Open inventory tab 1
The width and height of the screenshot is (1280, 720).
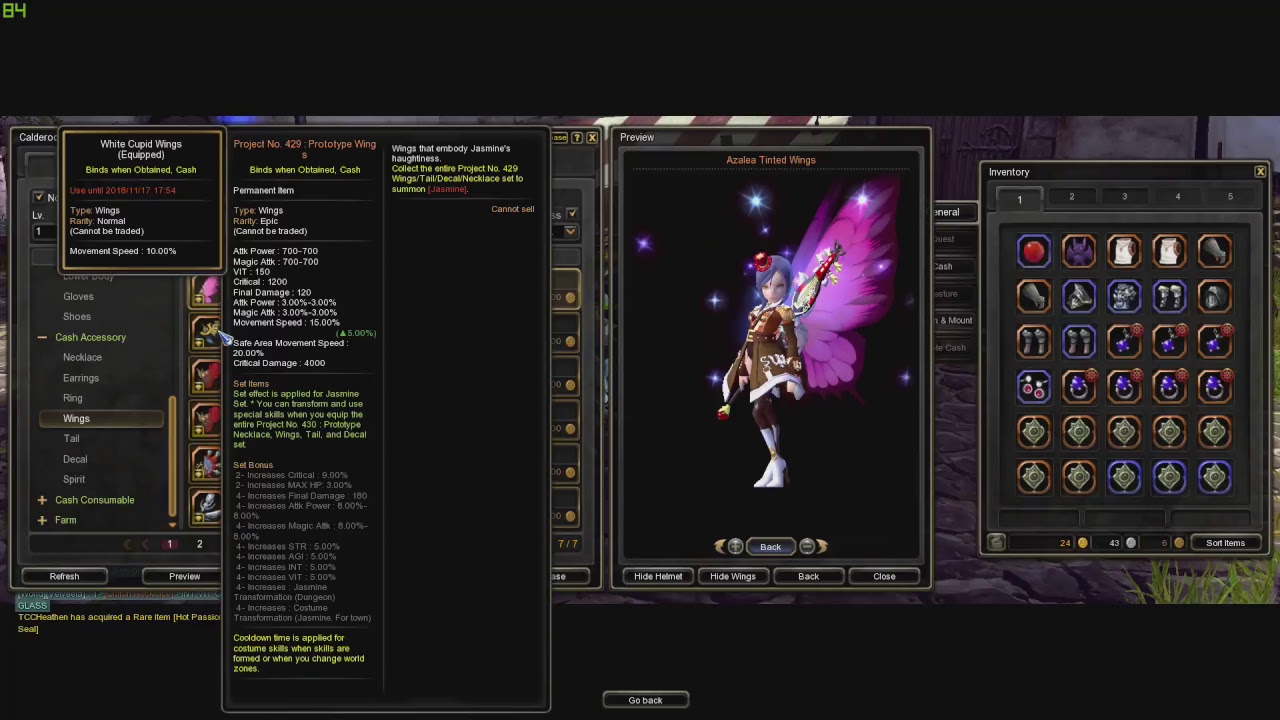tap(1019, 198)
